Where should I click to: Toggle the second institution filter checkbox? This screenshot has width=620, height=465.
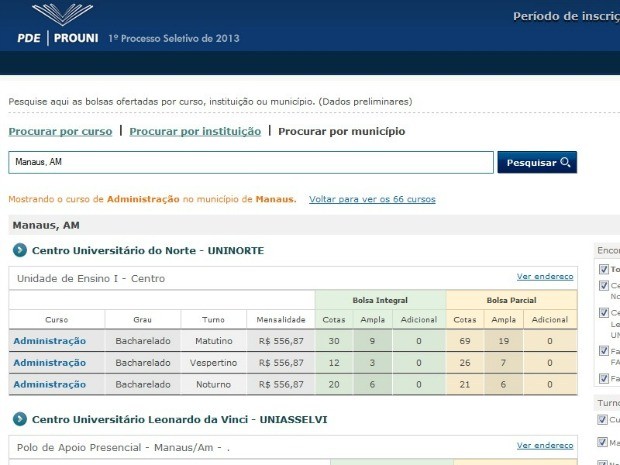click(x=603, y=285)
